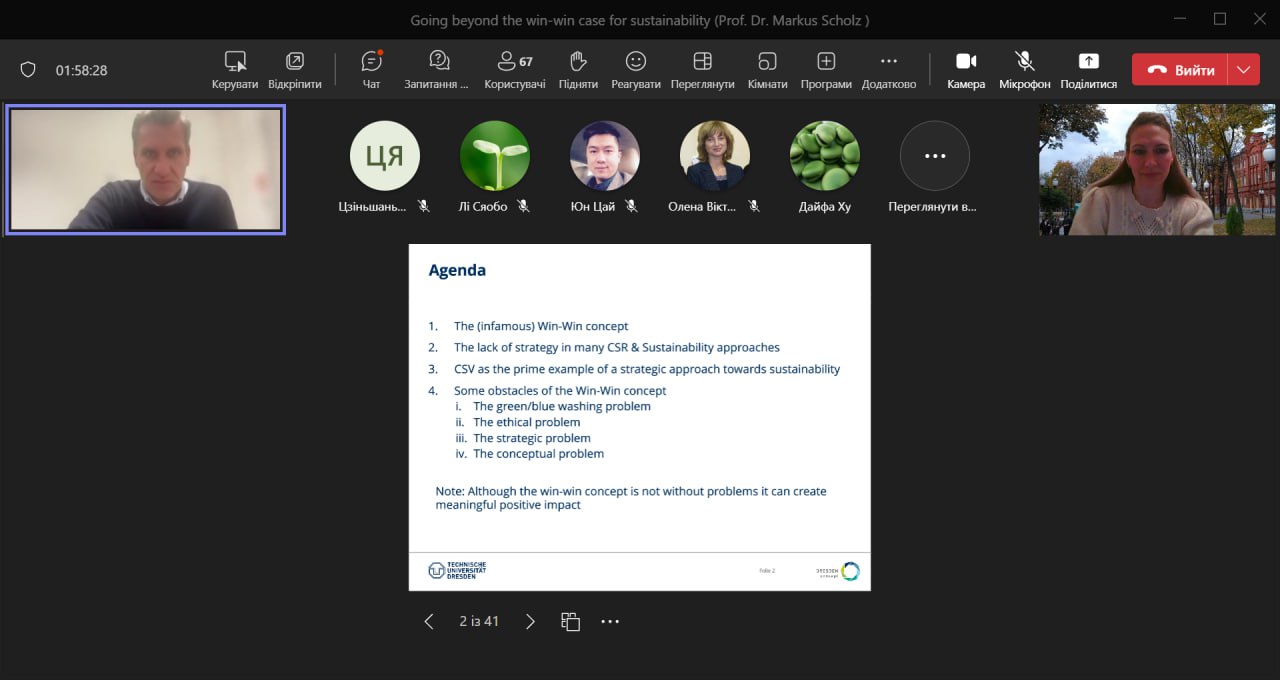Viewport: 1280px width, 680px height.
Task: Click the Дайфа Ху name label
Action: point(825,206)
